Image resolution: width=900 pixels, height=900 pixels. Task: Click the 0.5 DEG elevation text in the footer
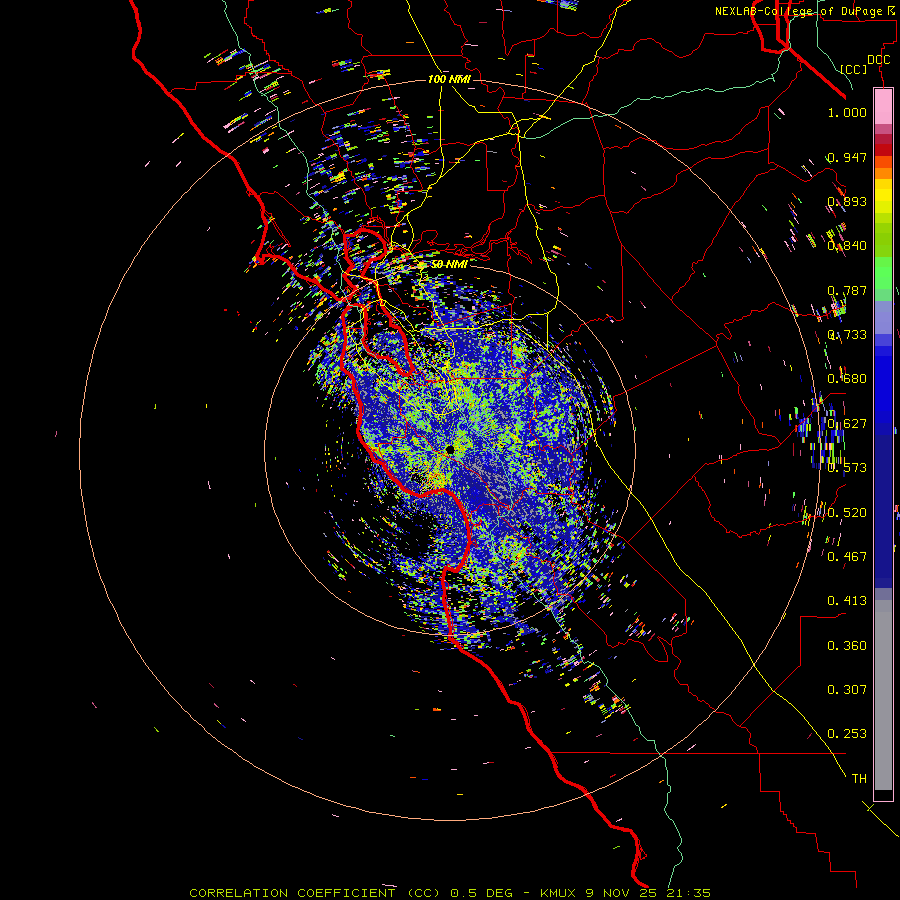pos(482,893)
